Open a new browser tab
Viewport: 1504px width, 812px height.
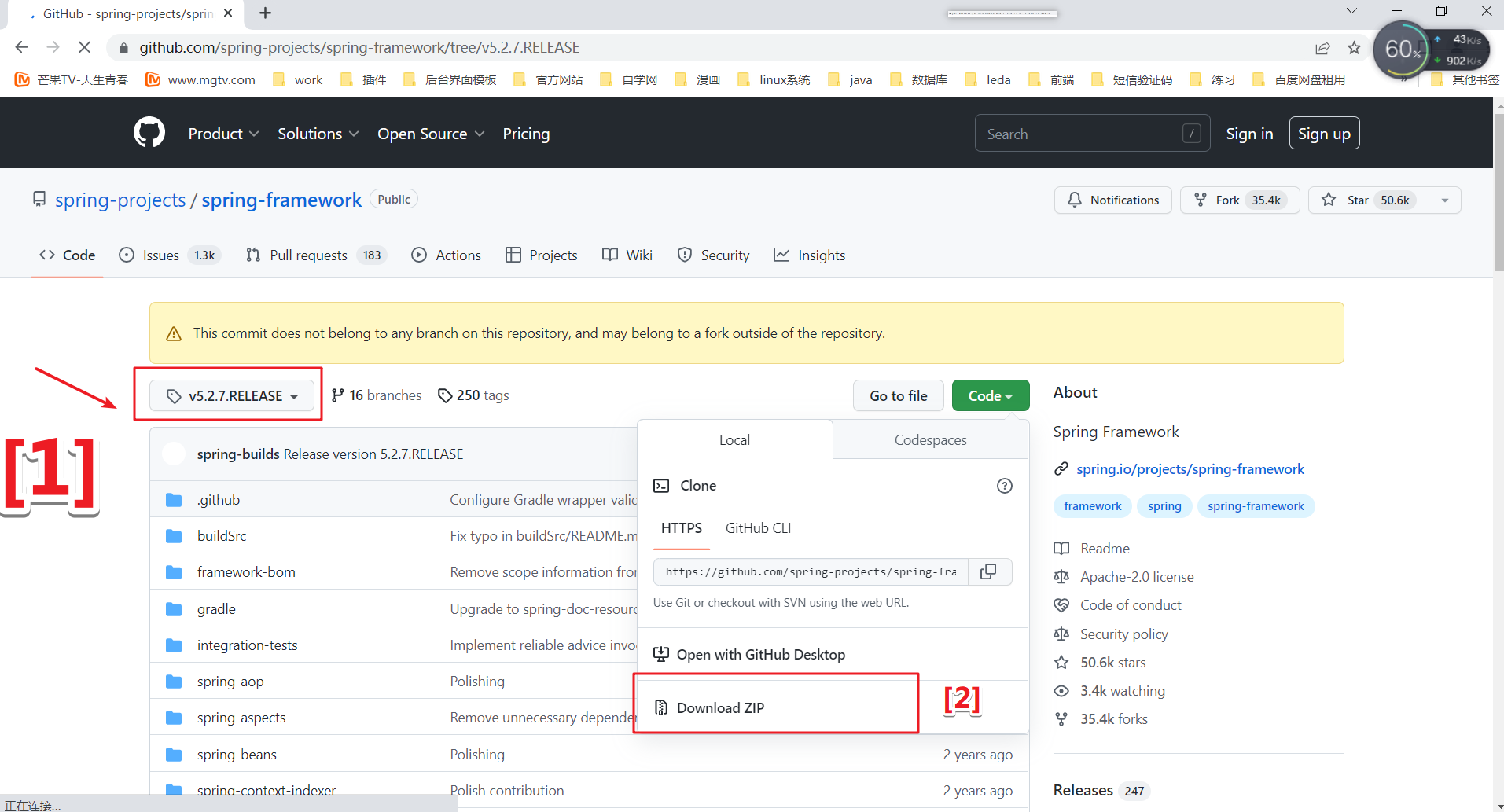(x=266, y=13)
